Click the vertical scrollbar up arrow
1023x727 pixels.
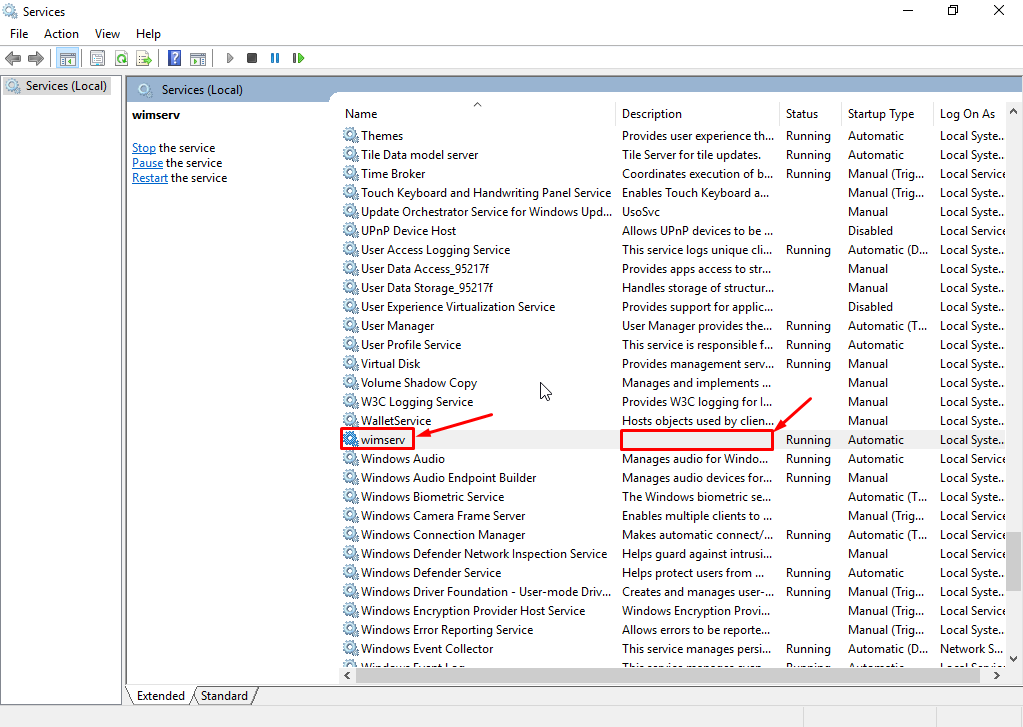pyautogui.click(x=1013, y=112)
